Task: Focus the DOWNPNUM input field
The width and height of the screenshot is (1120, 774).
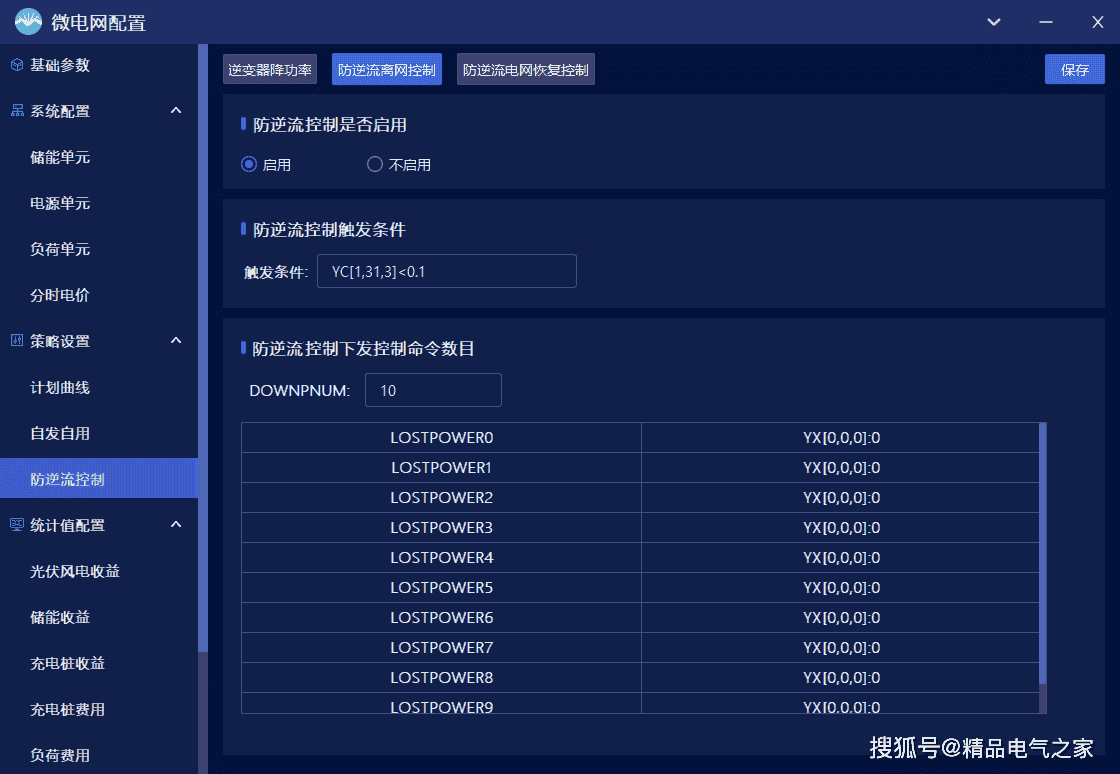Action: coord(433,390)
